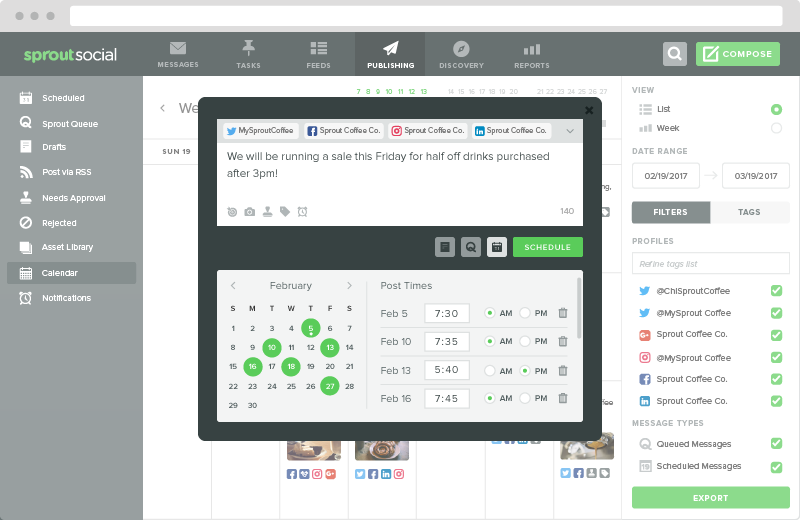This screenshot has width=800, height=520.
Task: Select the Instagram Sprout Coffee Co. chip
Action: [x=428, y=131]
